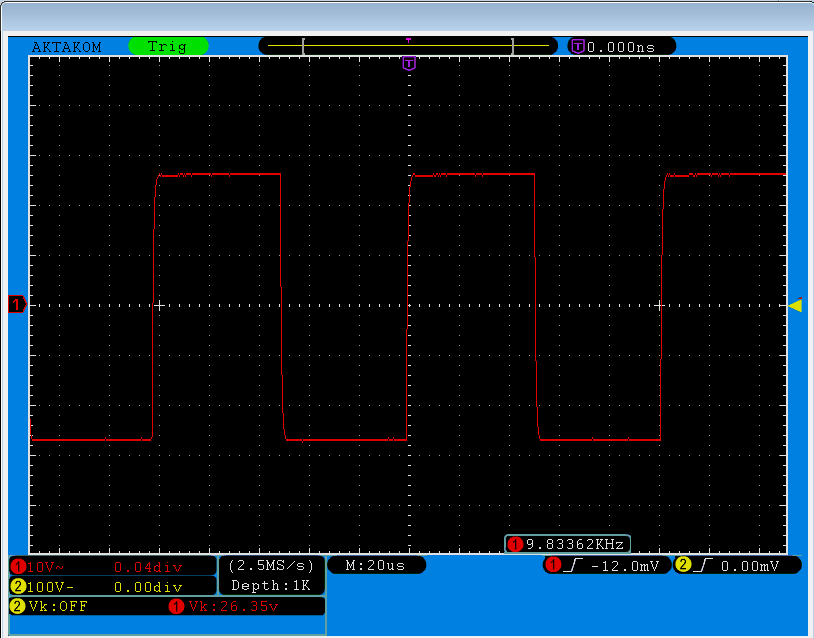Click the red 1 badge beside Vk:26.35v
Image resolution: width=814 pixels, height=638 pixels.
point(176,606)
